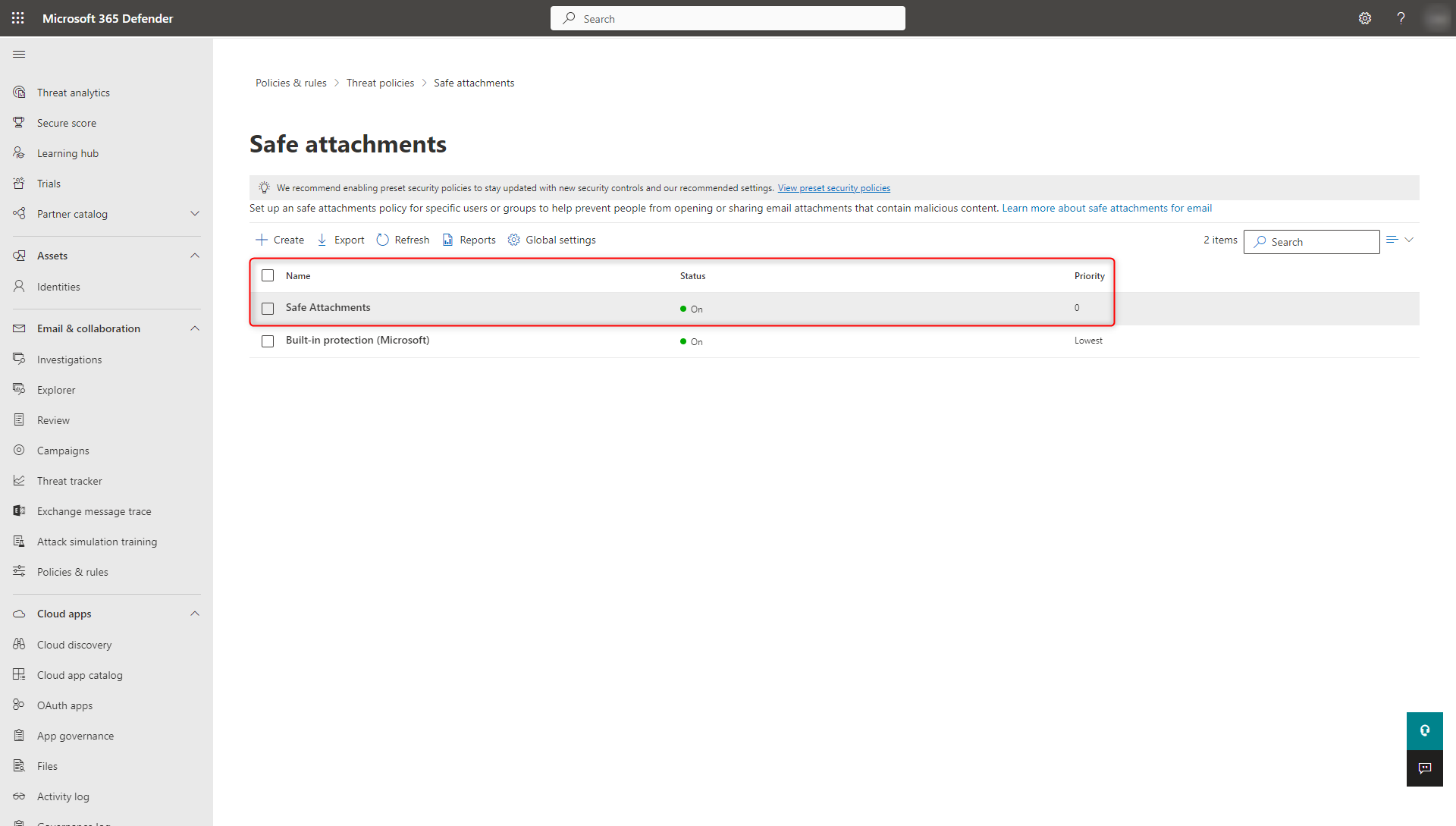Toggle the navigation pane with the hamburger menu
The width and height of the screenshot is (1456, 826).
pyautogui.click(x=19, y=54)
